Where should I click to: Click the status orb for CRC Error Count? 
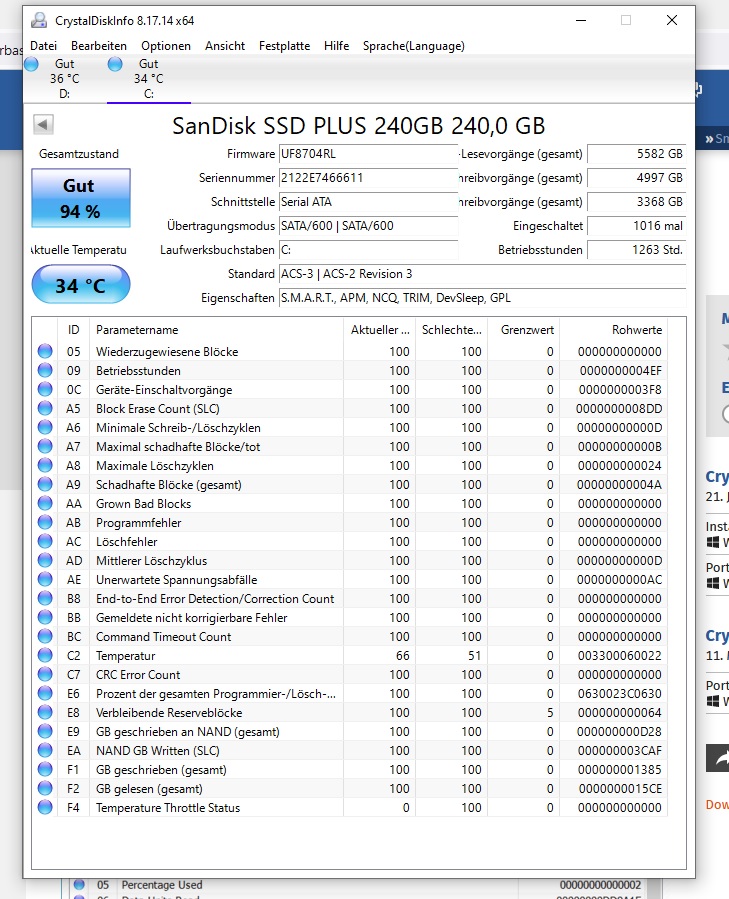45,674
